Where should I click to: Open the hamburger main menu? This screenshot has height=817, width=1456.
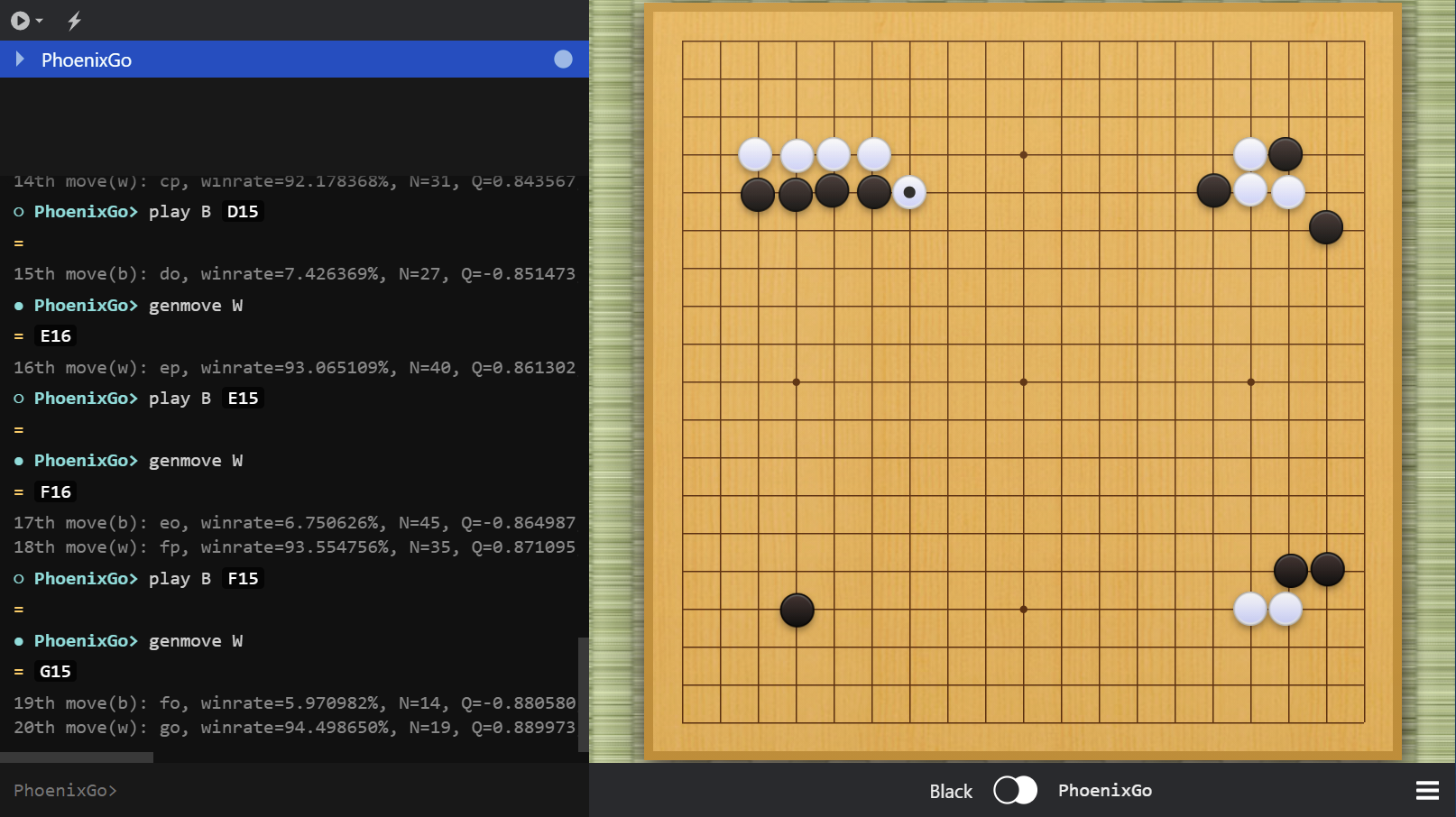[x=1427, y=790]
